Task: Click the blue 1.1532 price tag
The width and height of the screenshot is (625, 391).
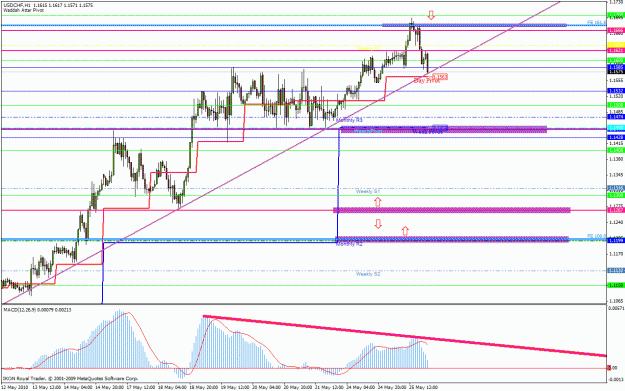Action: (x=616, y=91)
